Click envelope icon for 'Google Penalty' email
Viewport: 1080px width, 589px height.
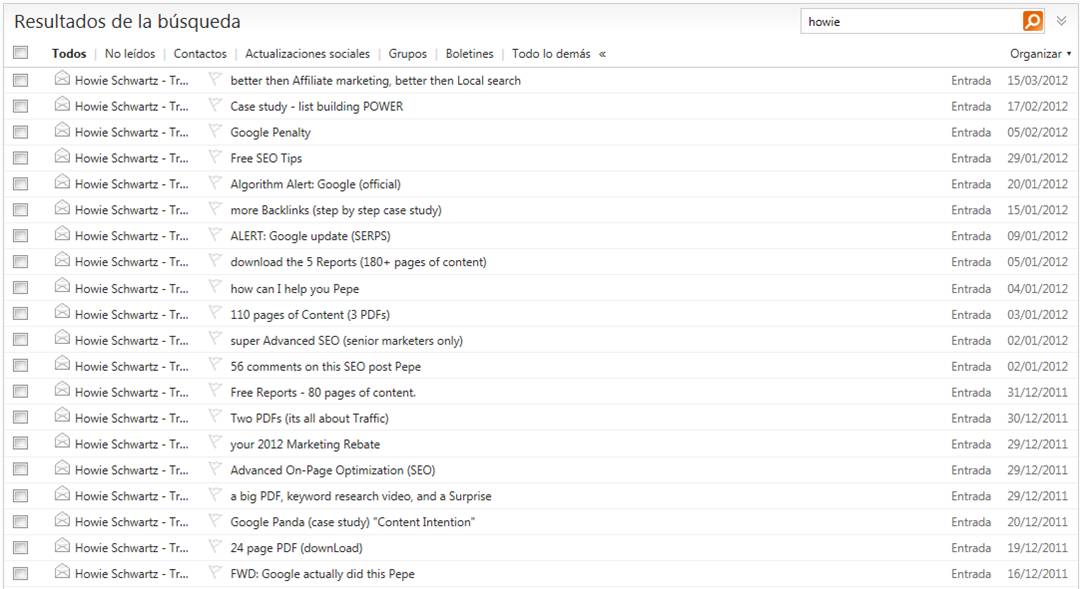coord(62,130)
